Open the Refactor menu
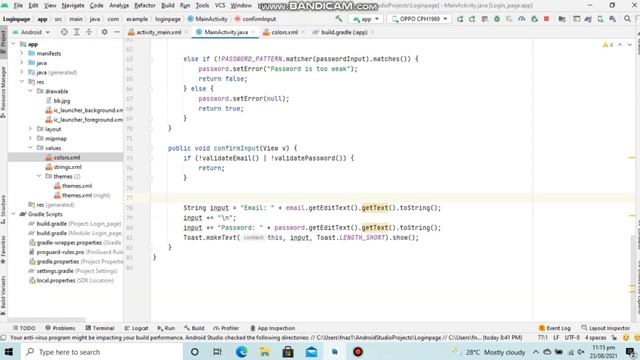The height and width of the screenshot is (360, 640). click(x=144, y=5)
